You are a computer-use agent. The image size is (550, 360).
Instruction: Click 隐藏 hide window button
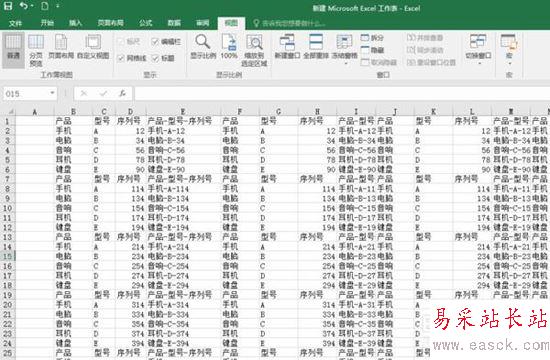[x=372, y=50]
